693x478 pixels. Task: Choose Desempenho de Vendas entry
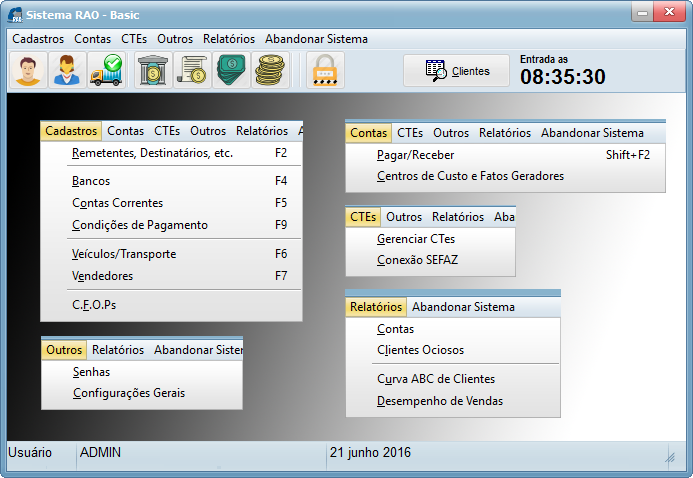click(x=453, y=401)
